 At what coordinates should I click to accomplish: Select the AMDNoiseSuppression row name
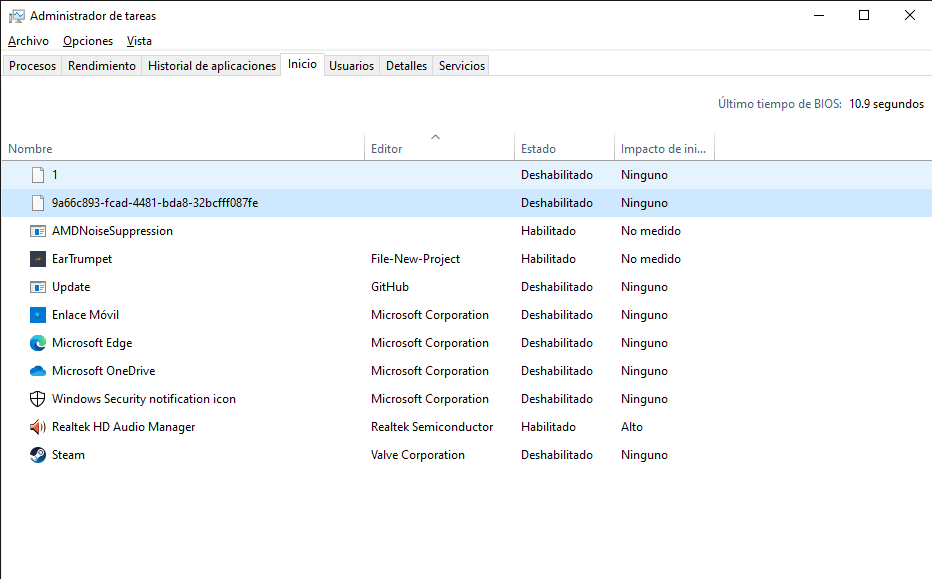pyautogui.click(x=112, y=231)
